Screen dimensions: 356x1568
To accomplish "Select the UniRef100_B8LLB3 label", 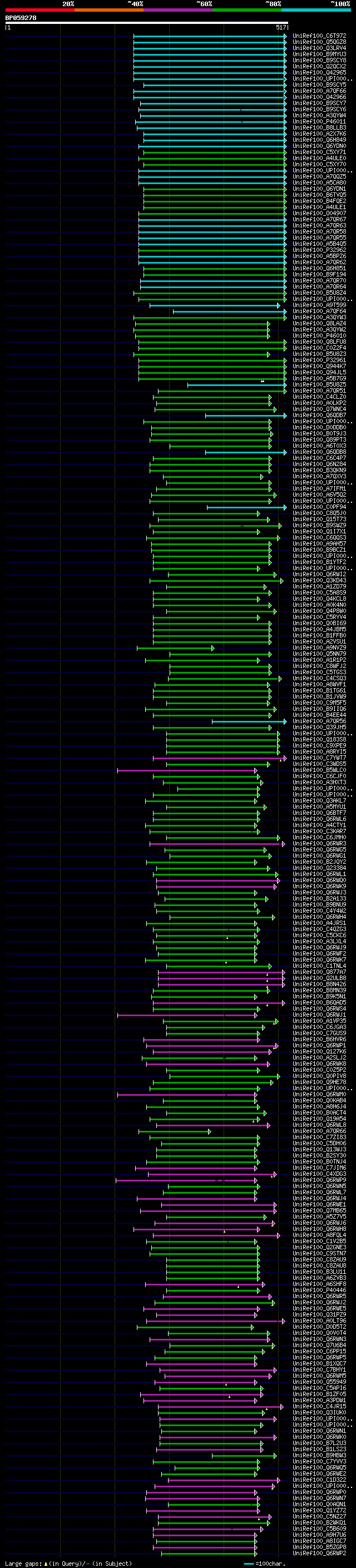I will coord(319,128).
